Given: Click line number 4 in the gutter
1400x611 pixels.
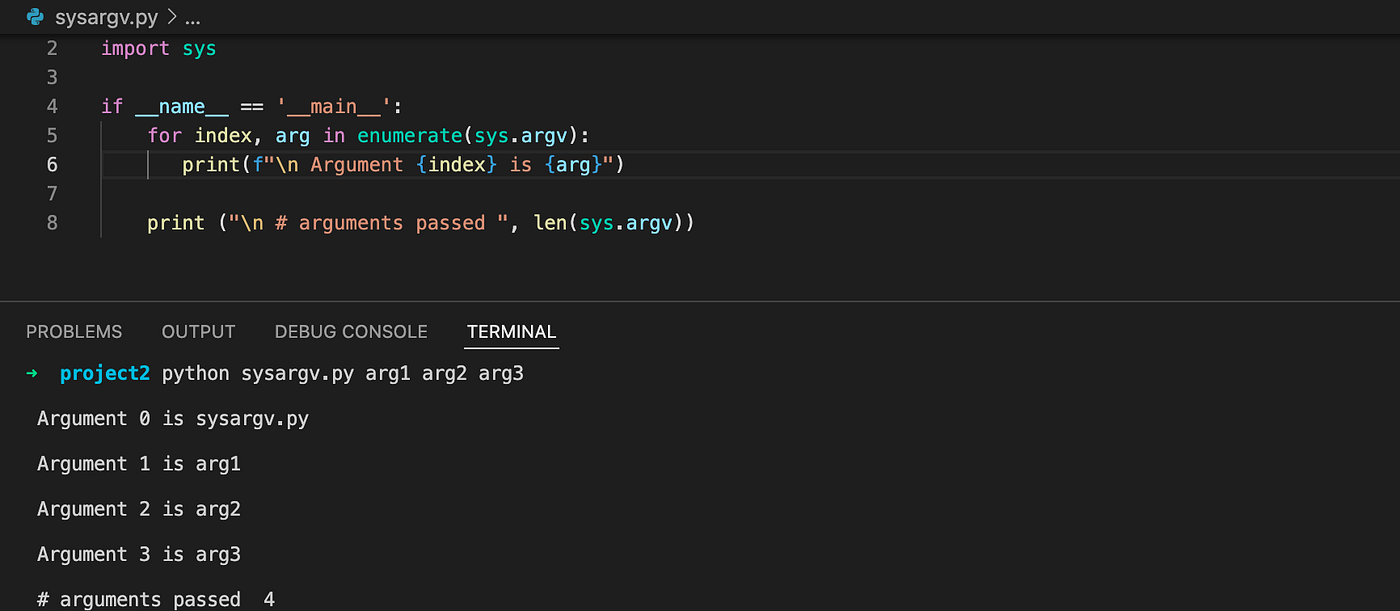Looking at the screenshot, I should (x=52, y=106).
